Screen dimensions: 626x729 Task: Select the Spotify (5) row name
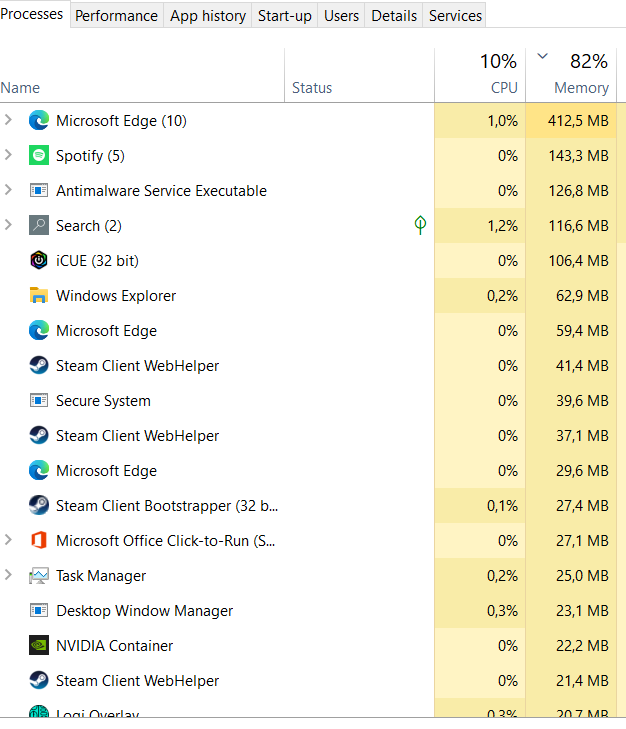[x=90, y=156]
